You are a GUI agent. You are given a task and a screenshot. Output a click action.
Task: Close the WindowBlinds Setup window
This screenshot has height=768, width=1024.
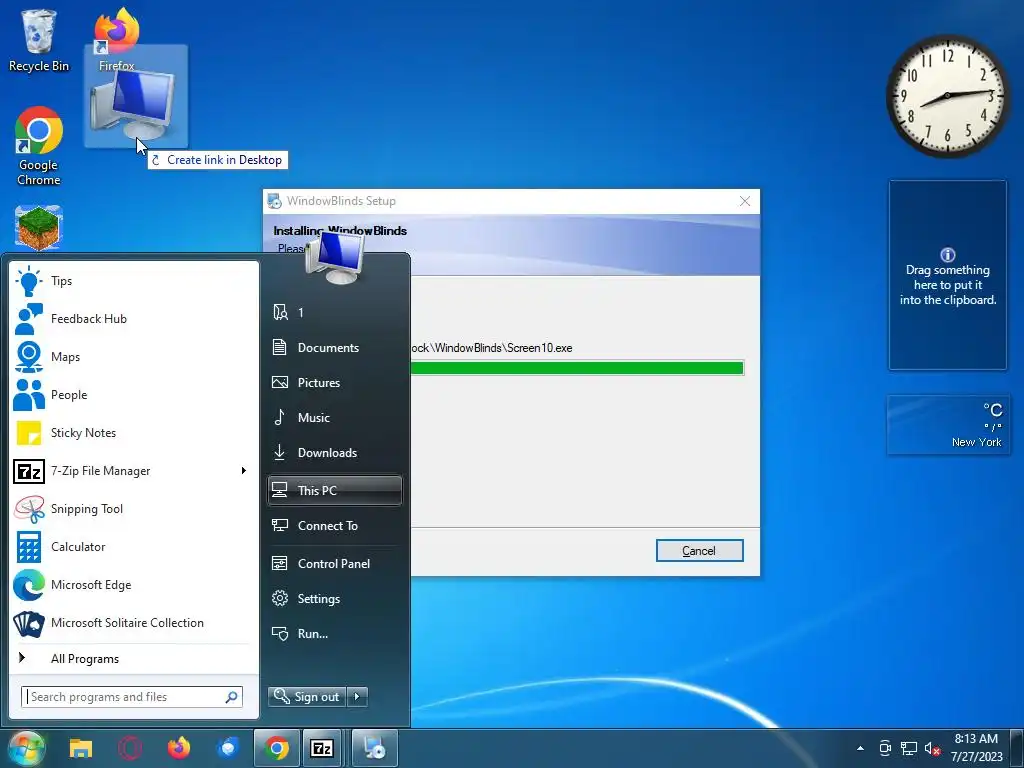coord(744,201)
